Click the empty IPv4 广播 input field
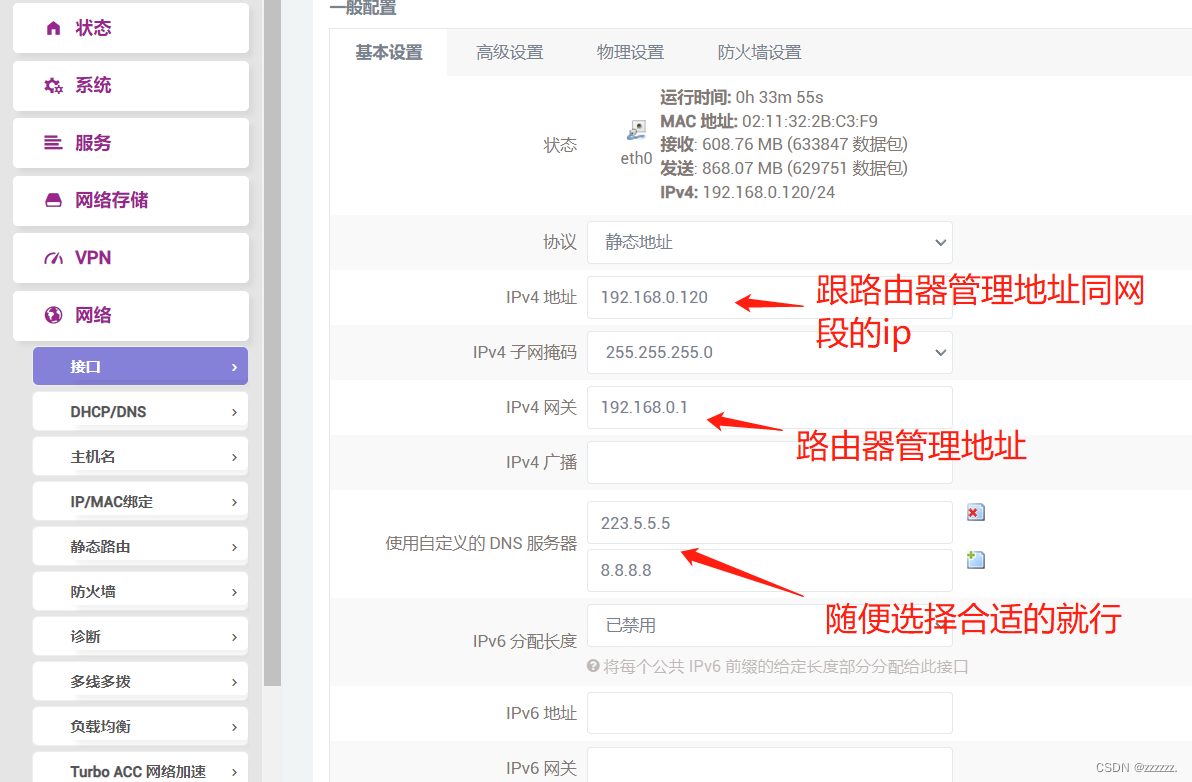Image resolution: width=1192 pixels, height=782 pixels. pos(769,462)
